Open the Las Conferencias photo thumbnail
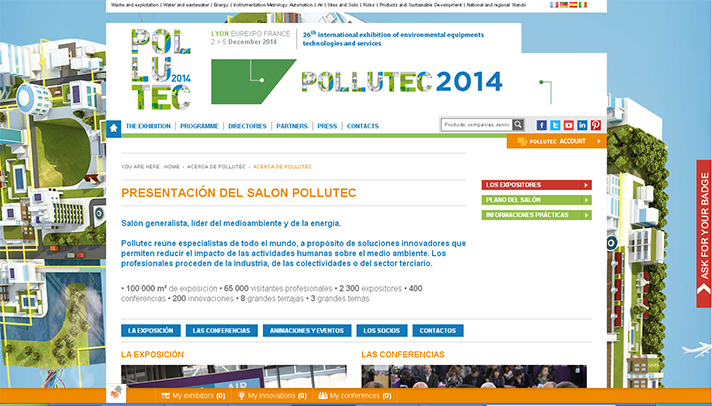Image resolution: width=712 pixels, height=406 pixels. 474,376
